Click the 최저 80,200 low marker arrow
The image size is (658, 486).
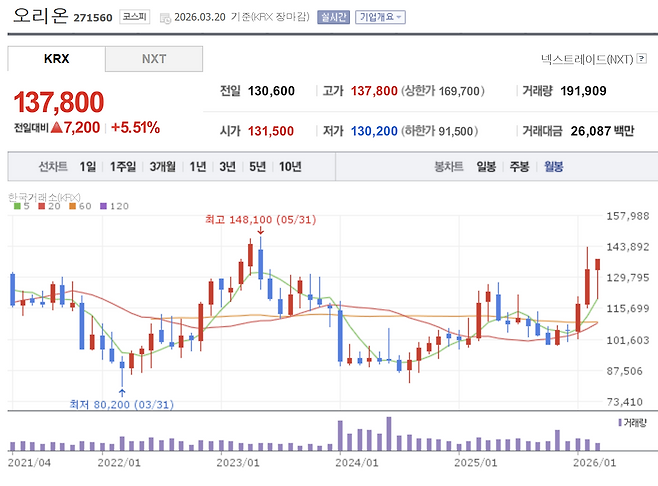(122, 391)
